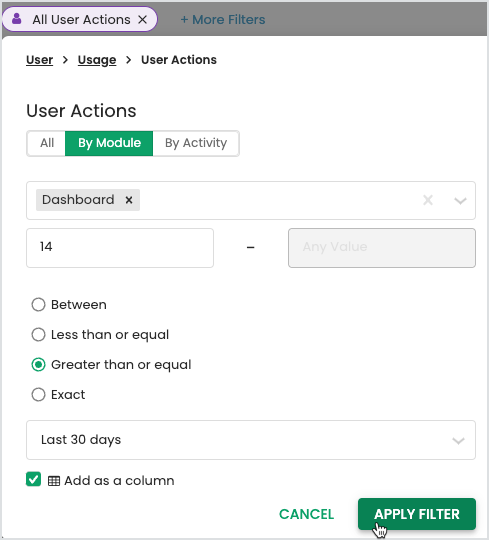Click the table icon beside Add as a column
This screenshot has width=489, height=540.
click(54, 481)
